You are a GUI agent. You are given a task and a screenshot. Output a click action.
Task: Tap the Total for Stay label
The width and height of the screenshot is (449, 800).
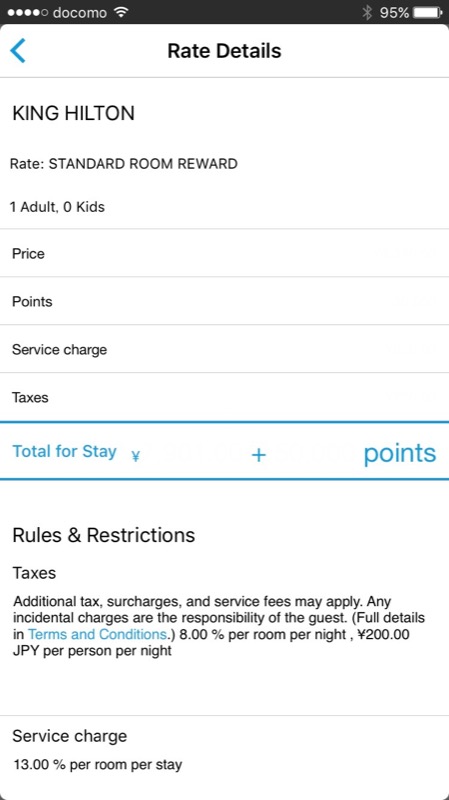pos(64,452)
